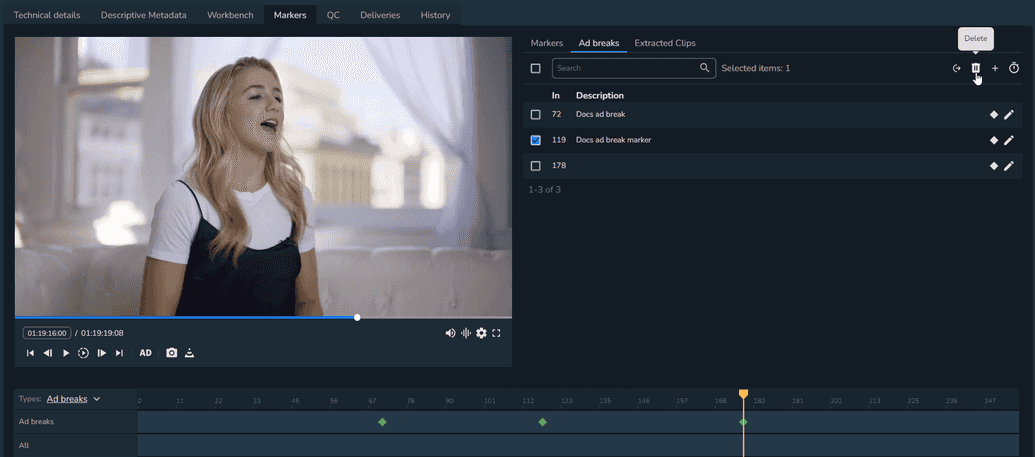This screenshot has height=457, width=1035.
Task: Switch to Workbench tab
Action: pyautogui.click(x=230, y=15)
